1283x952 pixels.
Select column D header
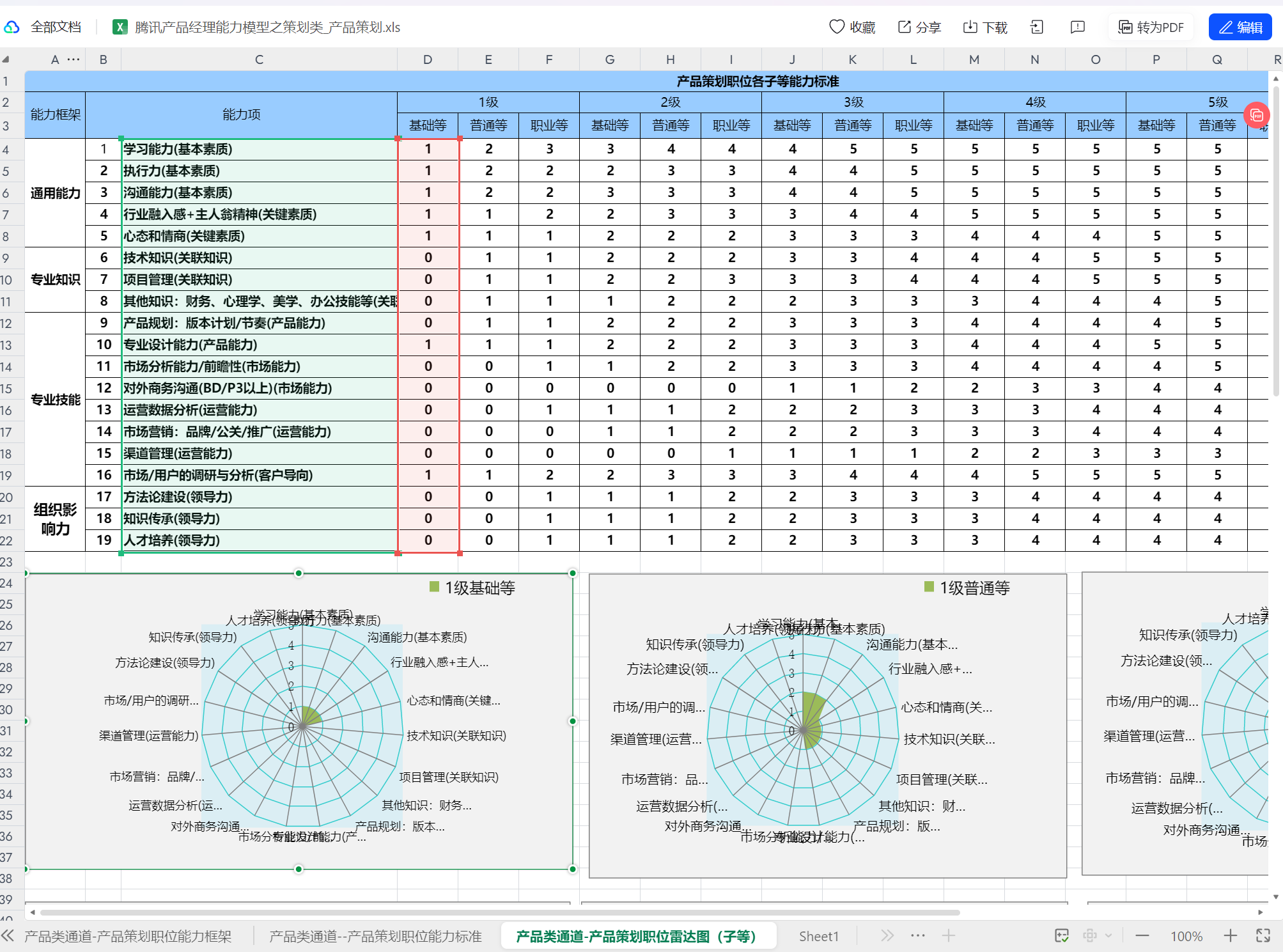click(428, 59)
